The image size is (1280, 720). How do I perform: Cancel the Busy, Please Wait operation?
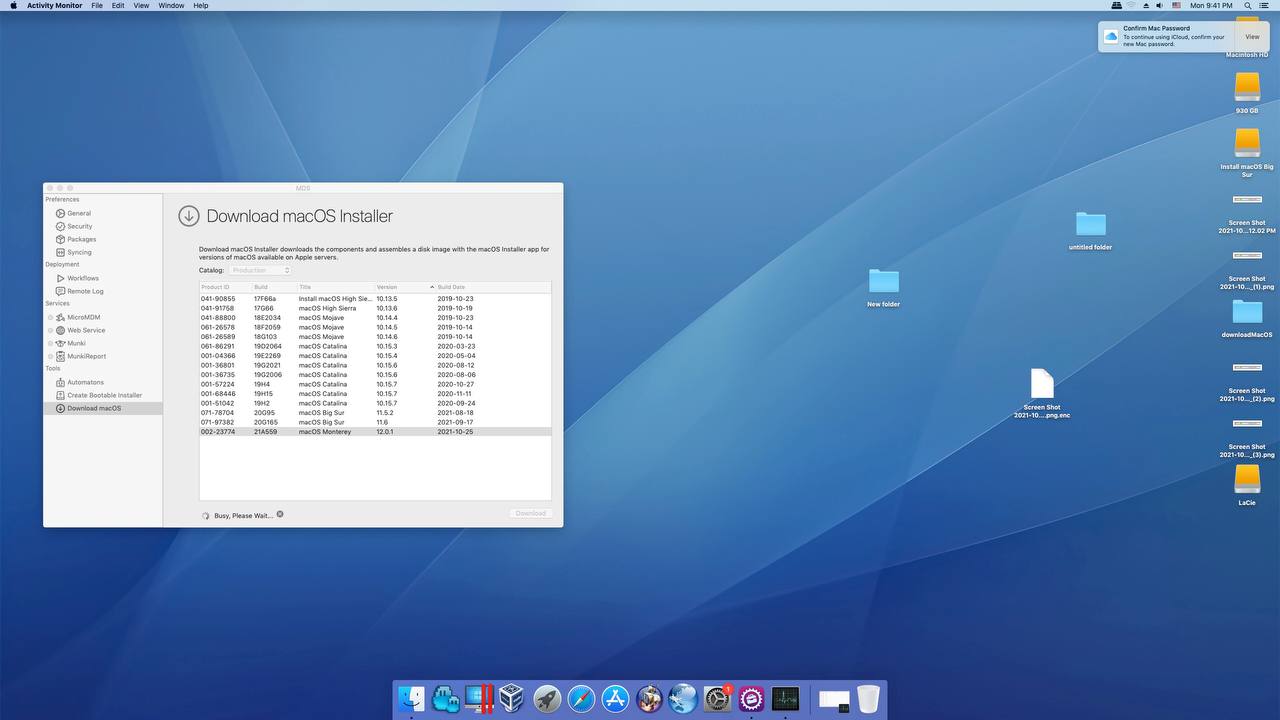coord(280,514)
